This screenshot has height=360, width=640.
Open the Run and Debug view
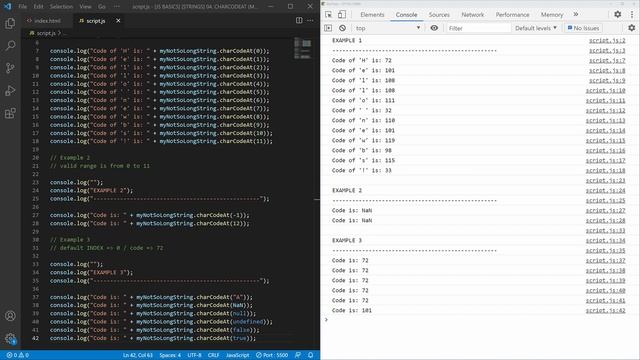(x=10, y=90)
